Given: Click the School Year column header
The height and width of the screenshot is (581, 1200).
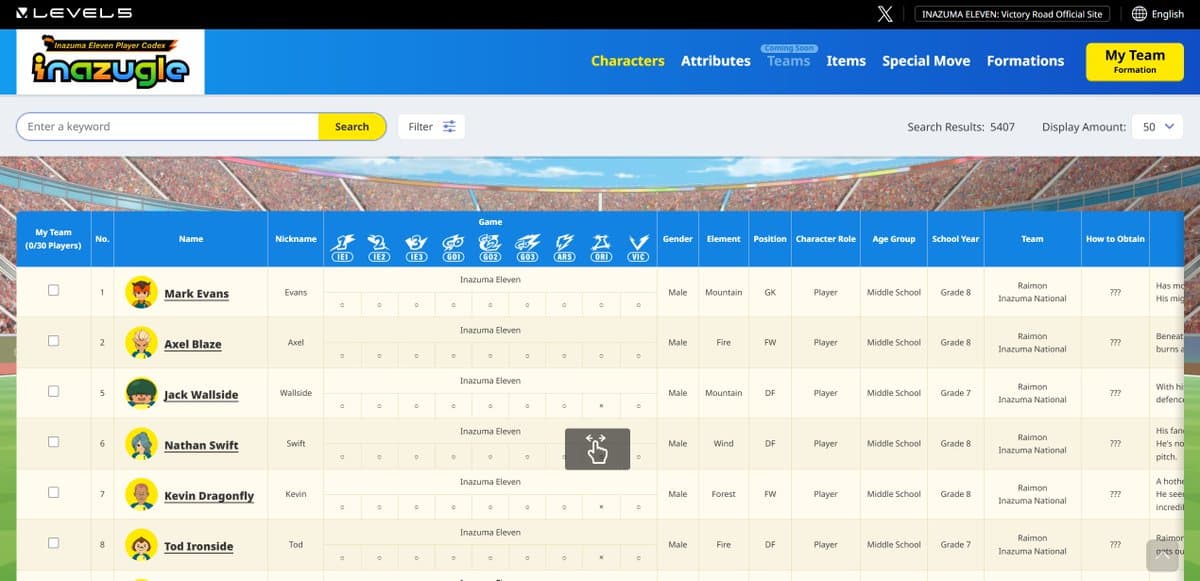Looking at the screenshot, I should 956,239.
